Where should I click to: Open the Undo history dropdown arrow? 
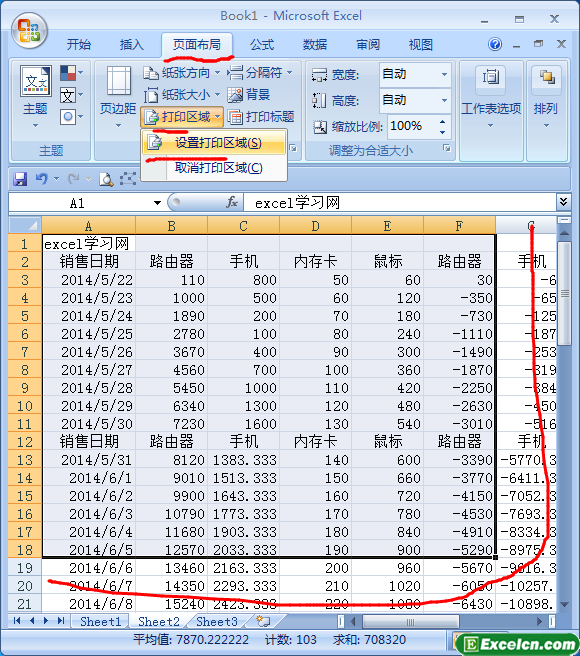[x=56, y=179]
